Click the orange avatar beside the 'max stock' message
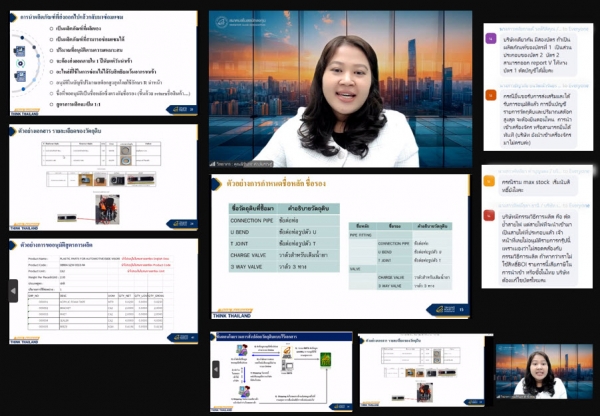Image resolution: width=600 pixels, height=416 pixels. tap(490, 183)
